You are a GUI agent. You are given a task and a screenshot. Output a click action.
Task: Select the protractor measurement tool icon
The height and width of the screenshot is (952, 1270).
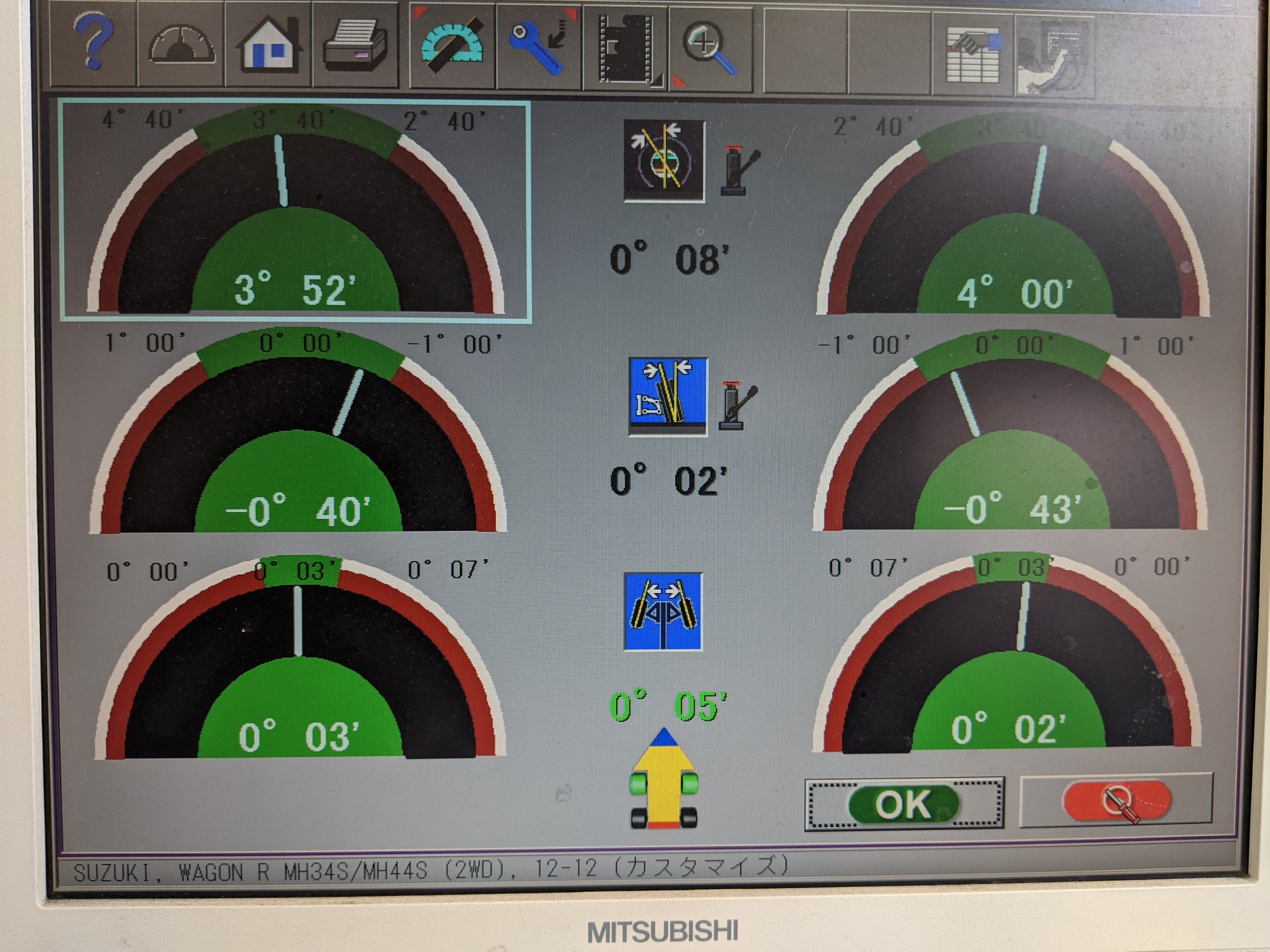tap(452, 46)
